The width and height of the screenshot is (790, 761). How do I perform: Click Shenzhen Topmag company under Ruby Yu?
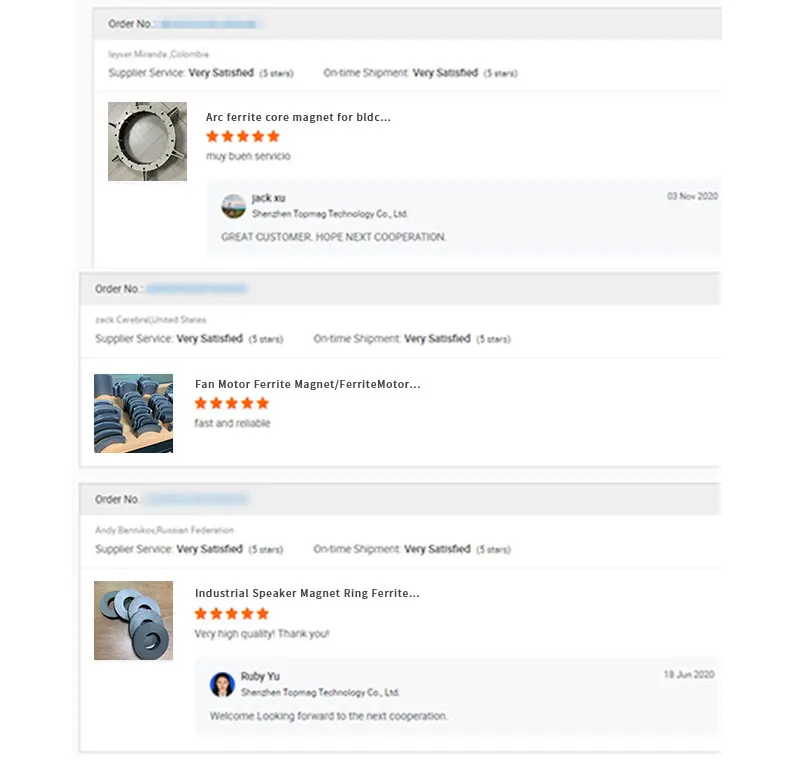320,692
